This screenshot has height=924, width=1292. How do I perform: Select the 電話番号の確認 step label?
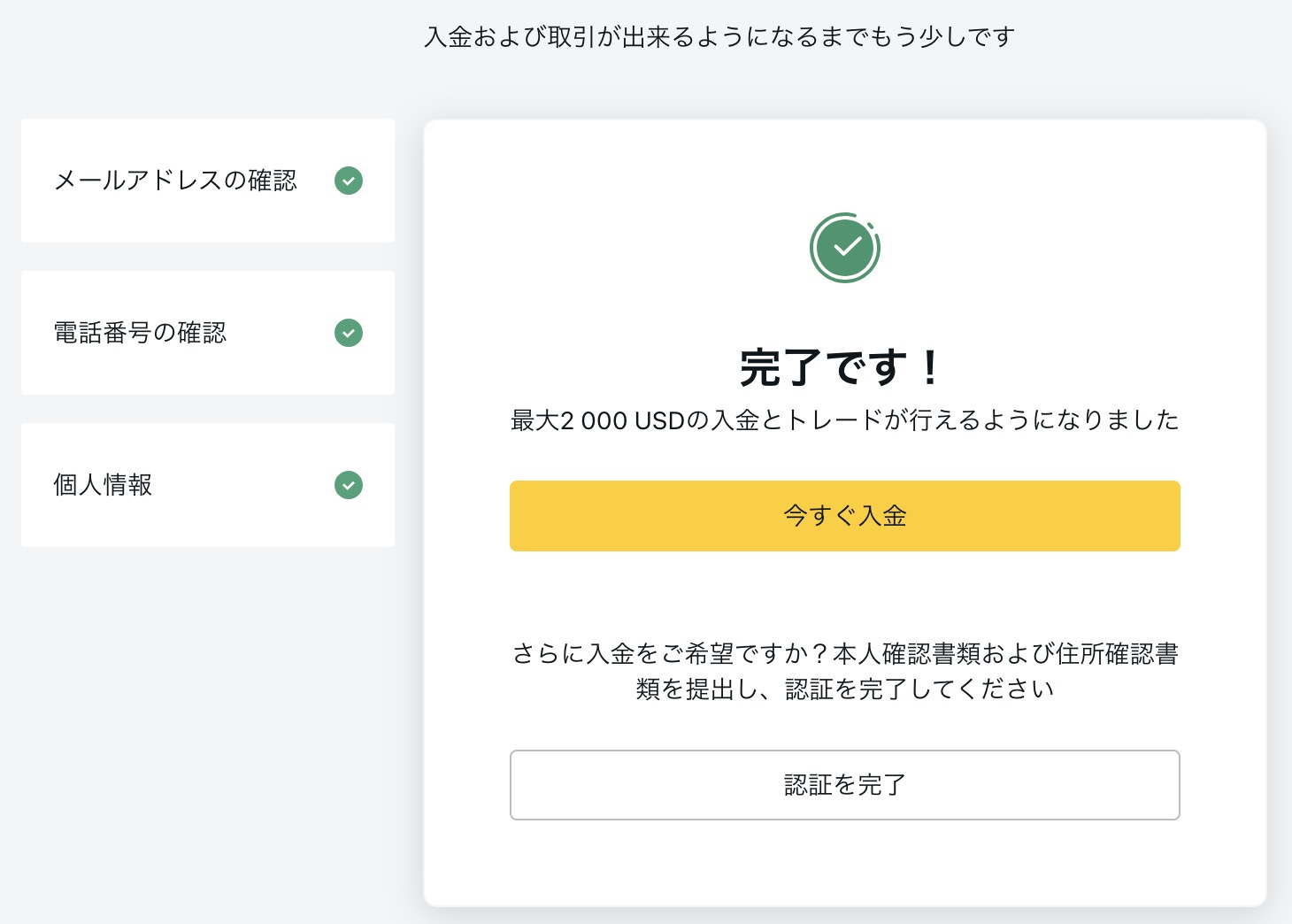[x=140, y=333]
